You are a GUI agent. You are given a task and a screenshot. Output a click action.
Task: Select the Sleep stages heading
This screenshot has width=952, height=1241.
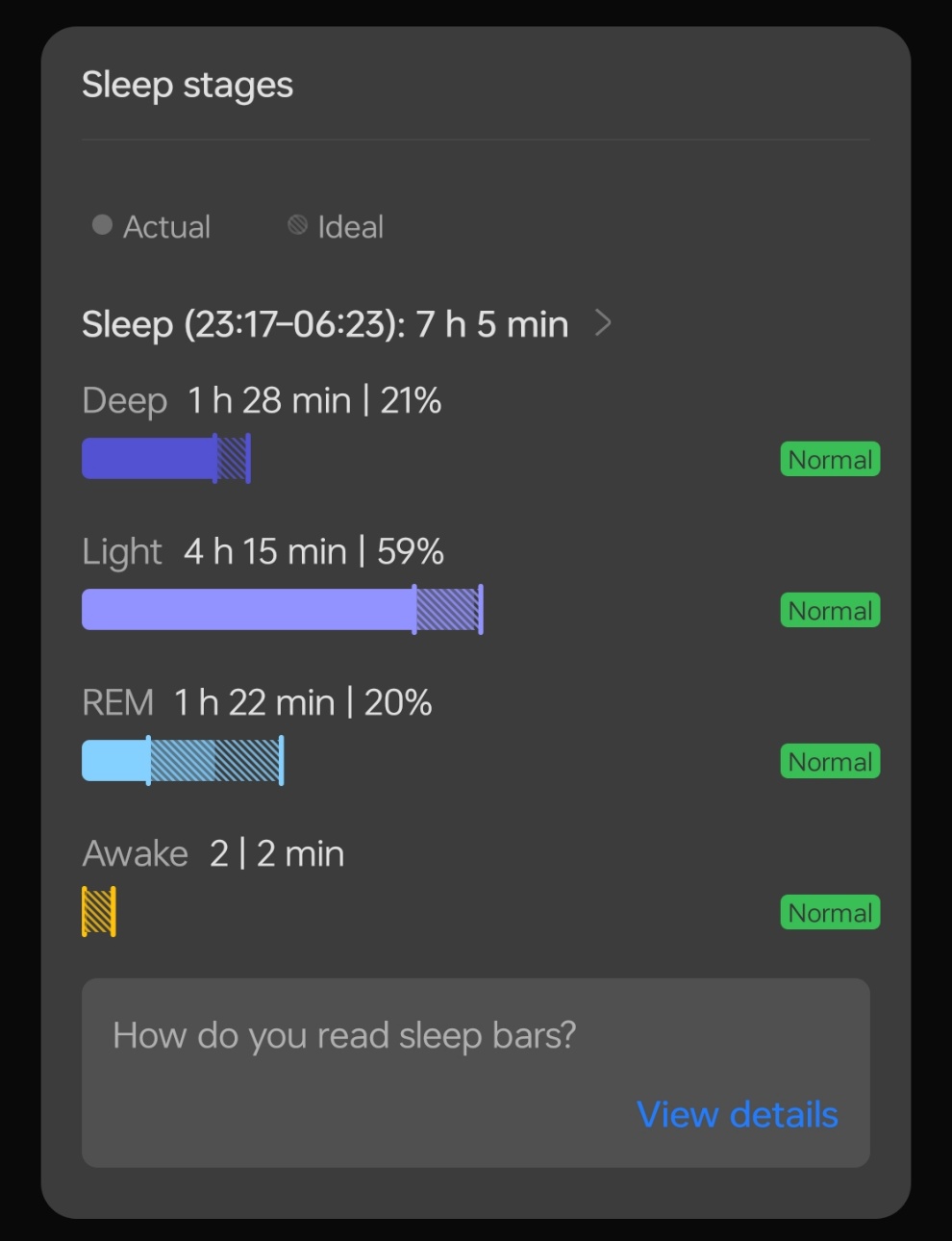(x=188, y=85)
